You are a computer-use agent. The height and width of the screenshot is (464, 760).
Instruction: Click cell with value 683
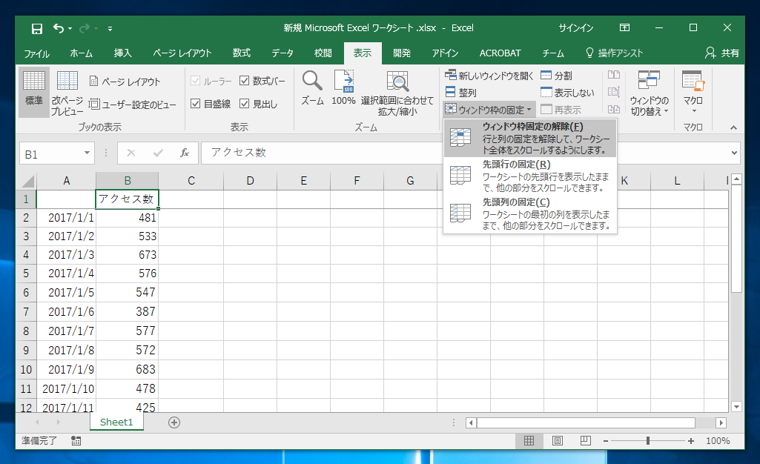pos(127,369)
